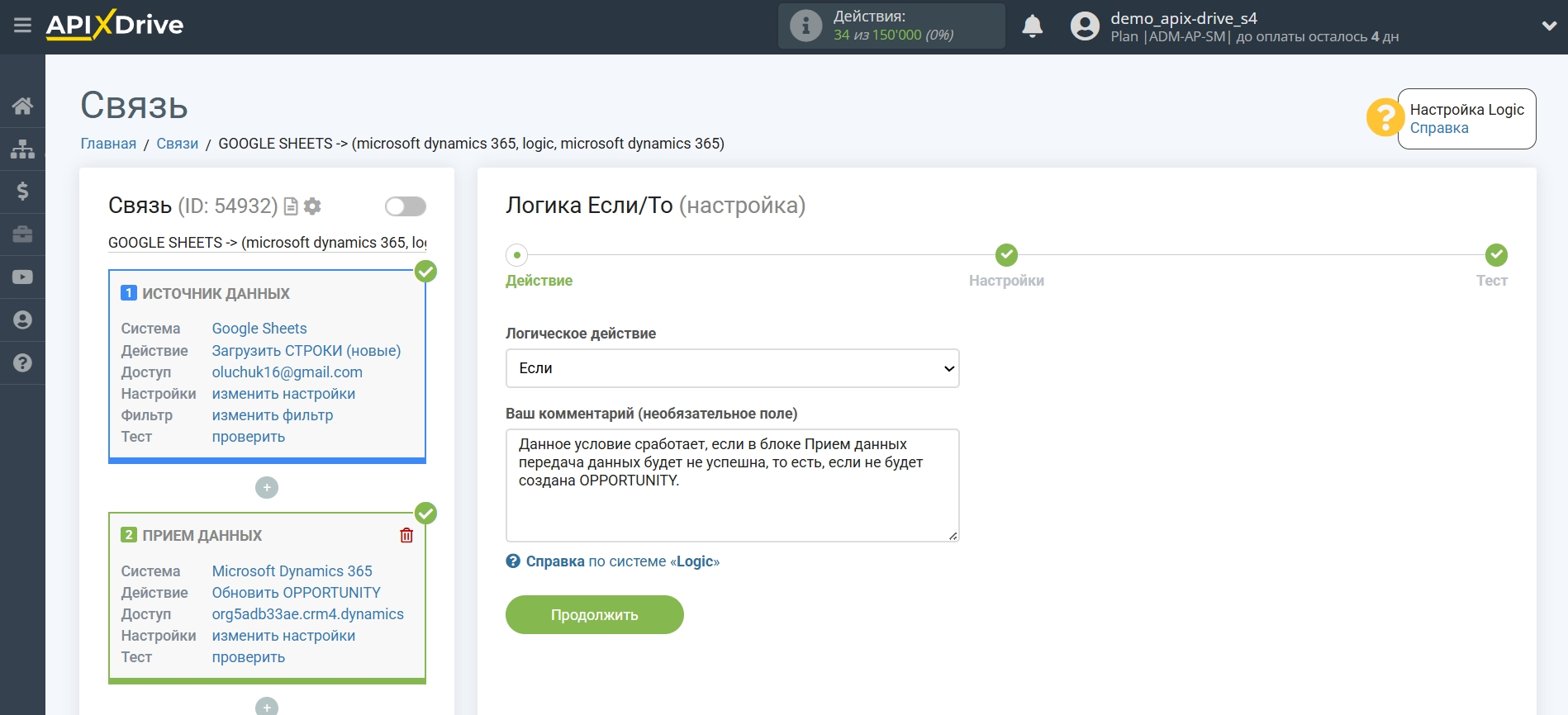Click the demo_apix-drive_s4 account name
This screenshot has width=1568, height=715.
click(1184, 18)
